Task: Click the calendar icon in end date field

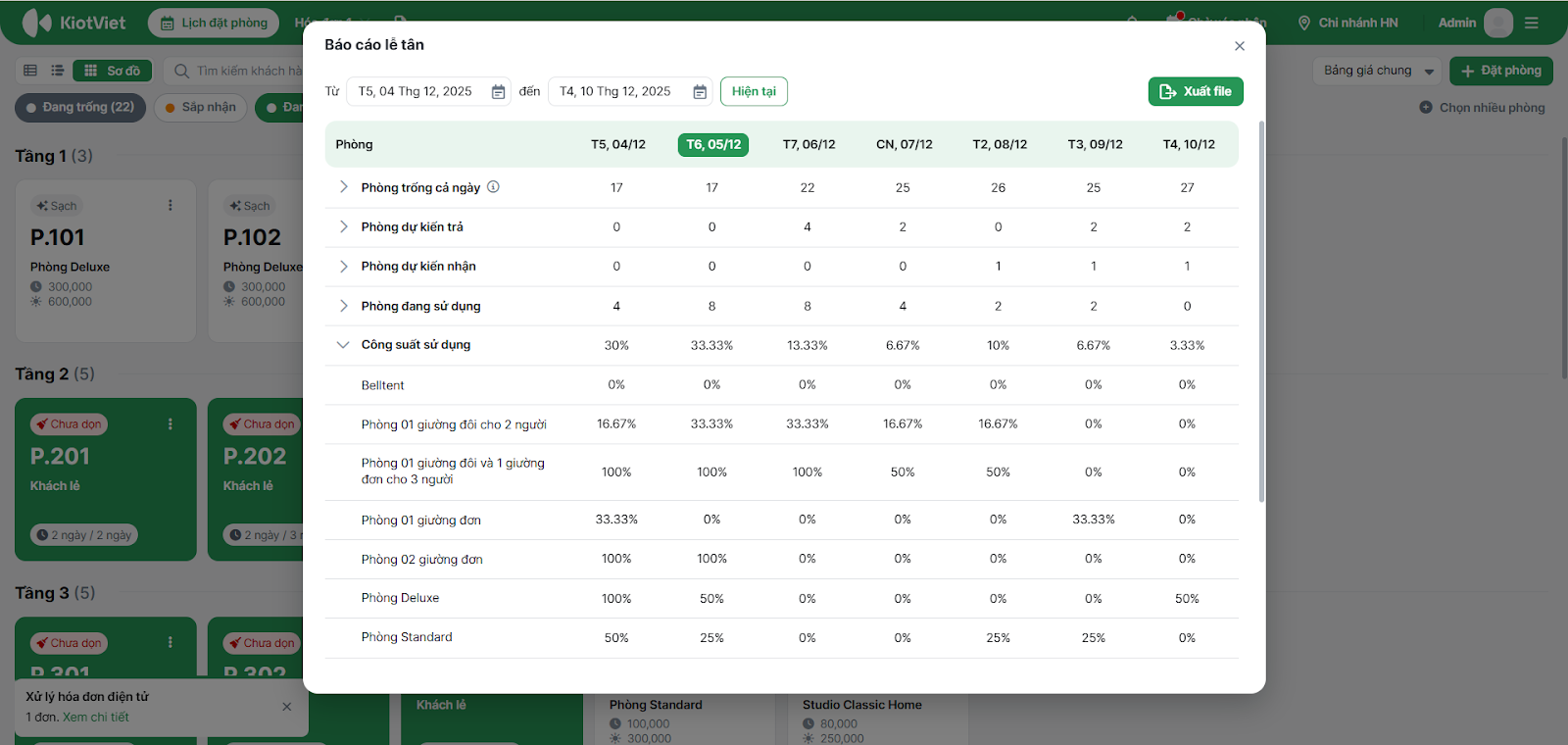Action: pos(700,92)
